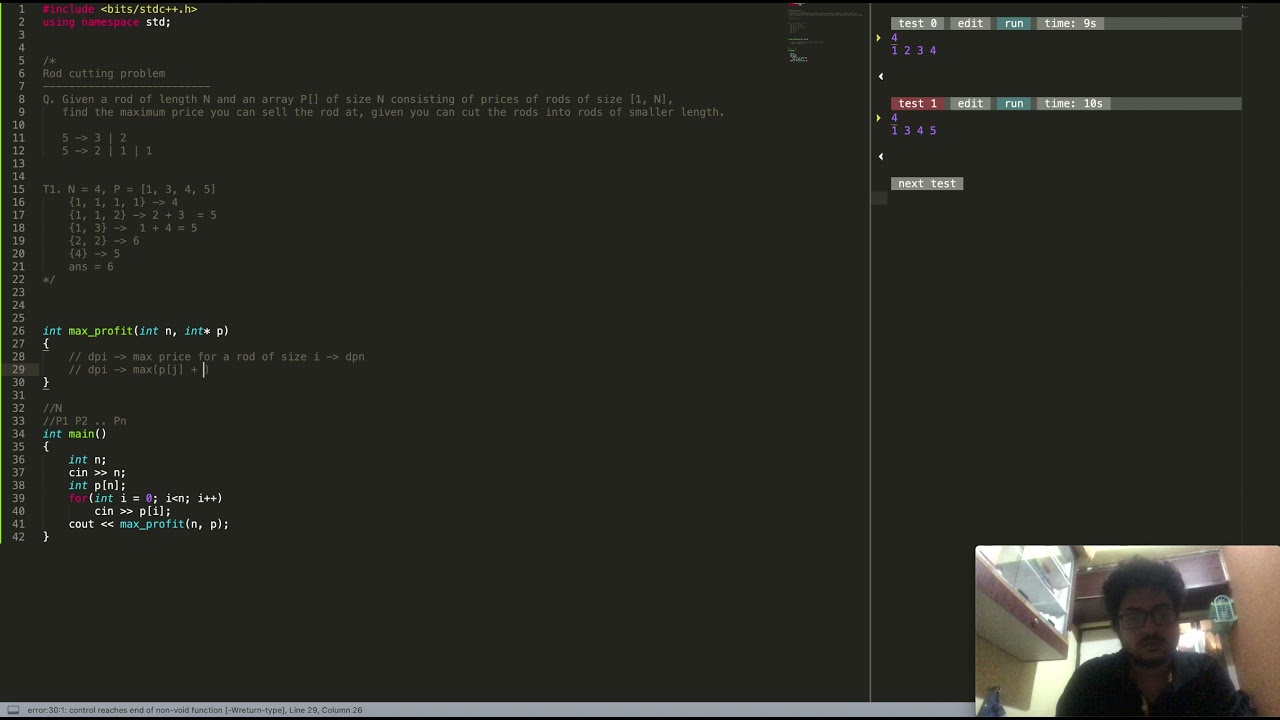Viewport: 1280px width, 720px height.
Task: Click the test 0 label
Action: tap(917, 23)
